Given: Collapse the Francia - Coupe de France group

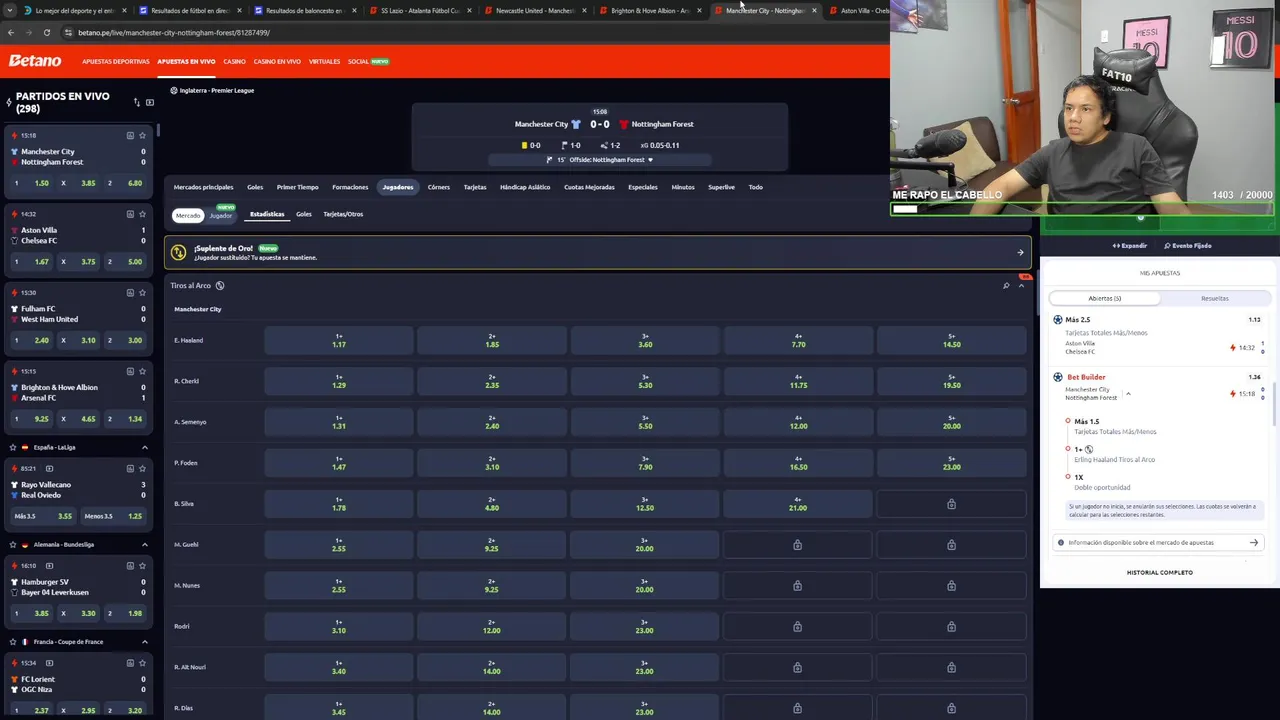Looking at the screenshot, I should pyautogui.click(x=144, y=642).
